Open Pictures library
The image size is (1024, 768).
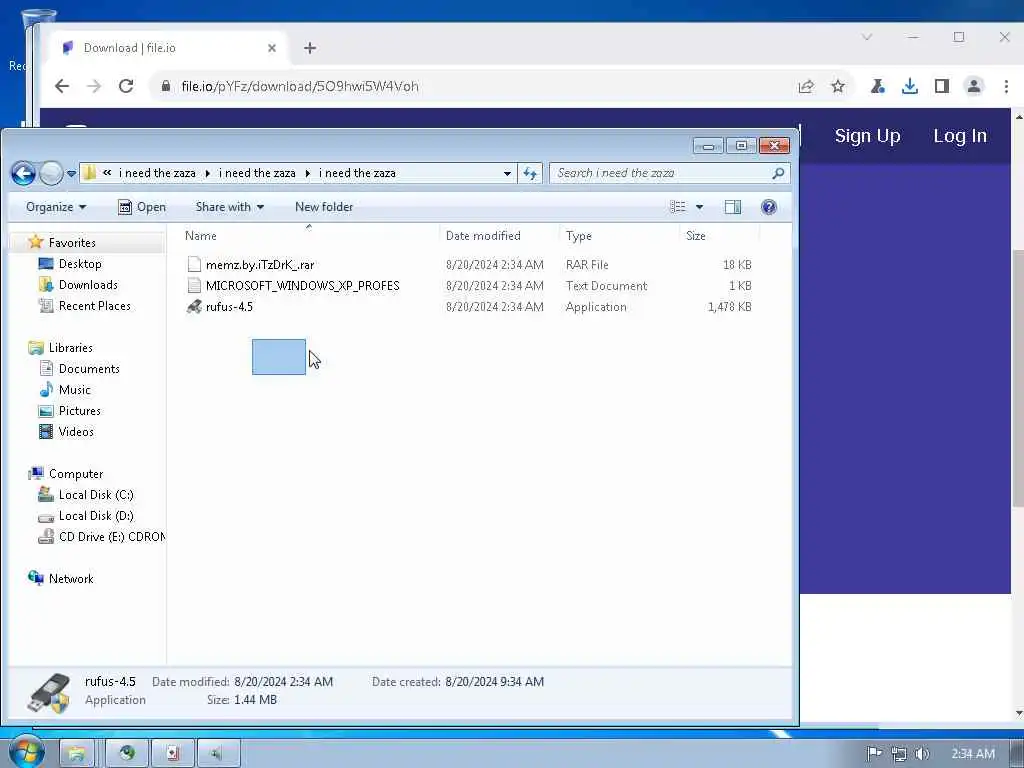pos(80,410)
